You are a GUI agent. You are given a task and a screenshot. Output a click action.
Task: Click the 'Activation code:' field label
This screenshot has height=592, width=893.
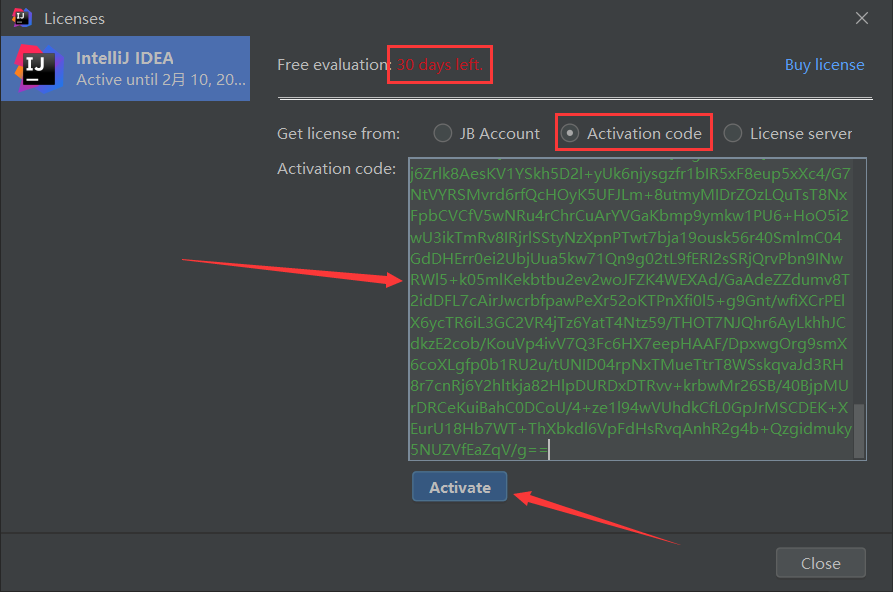point(336,169)
